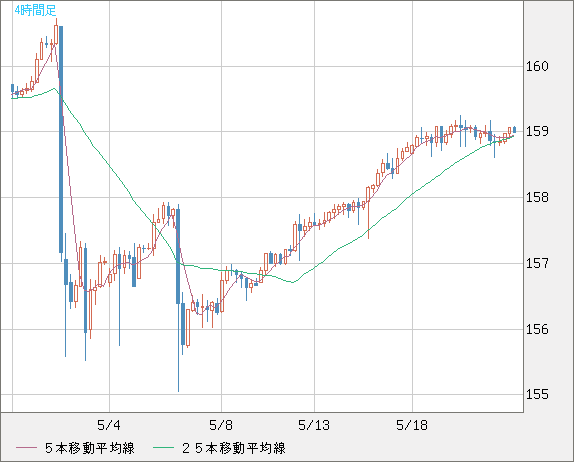This screenshot has width=574, height=462.
Task: Click the 5/18 date axis label
Action: [x=412, y=425]
